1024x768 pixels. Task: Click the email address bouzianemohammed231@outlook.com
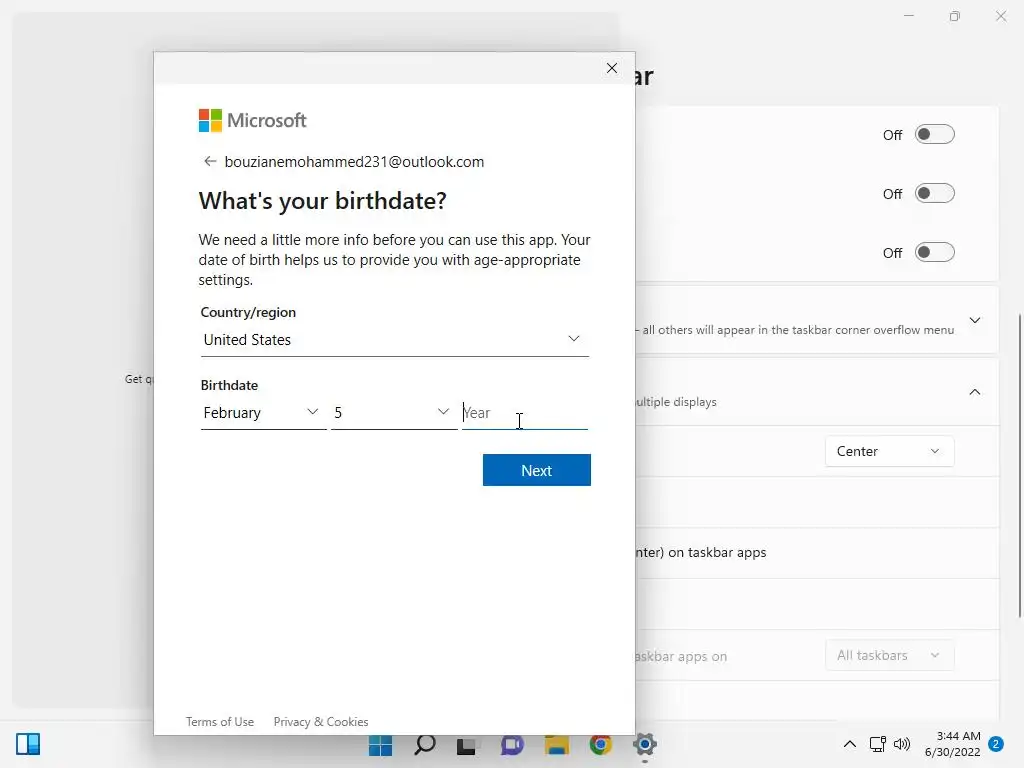tap(355, 162)
